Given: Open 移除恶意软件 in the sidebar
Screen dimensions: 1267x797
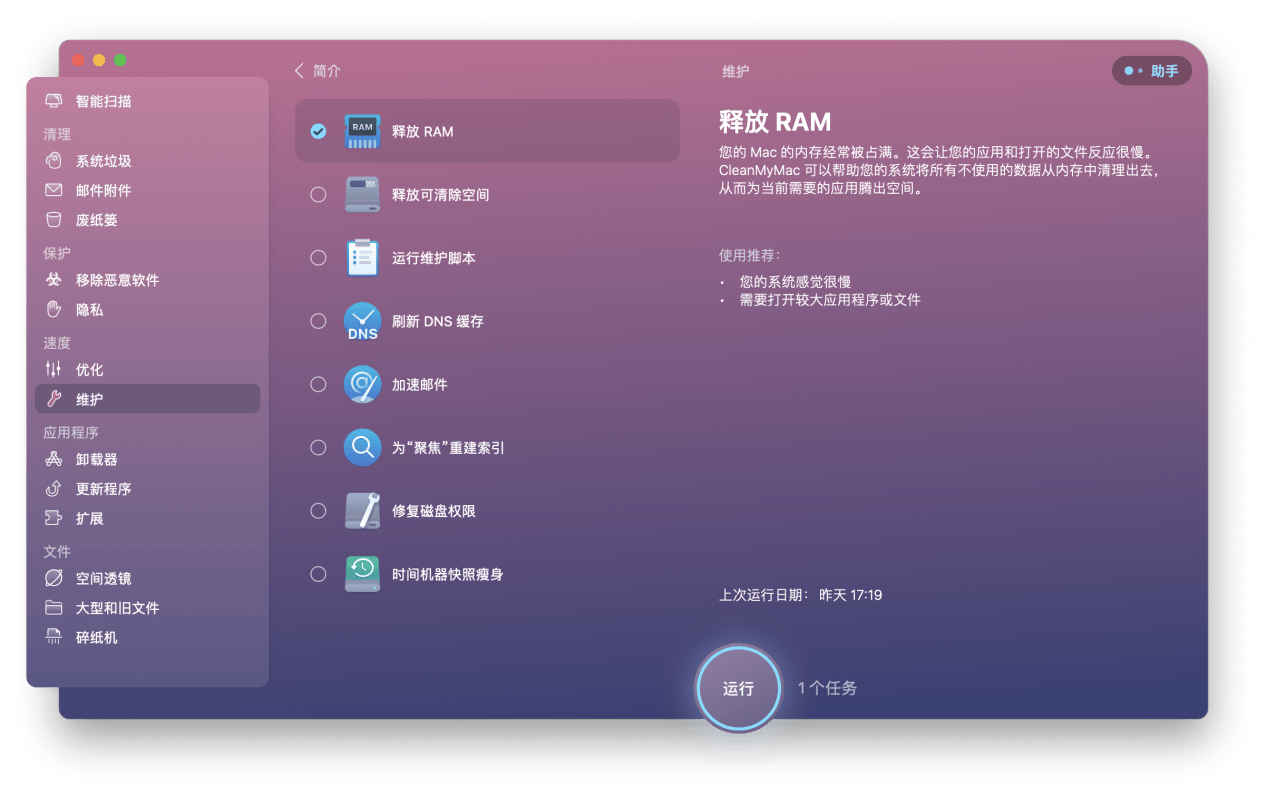Looking at the screenshot, I should click(x=100, y=279).
